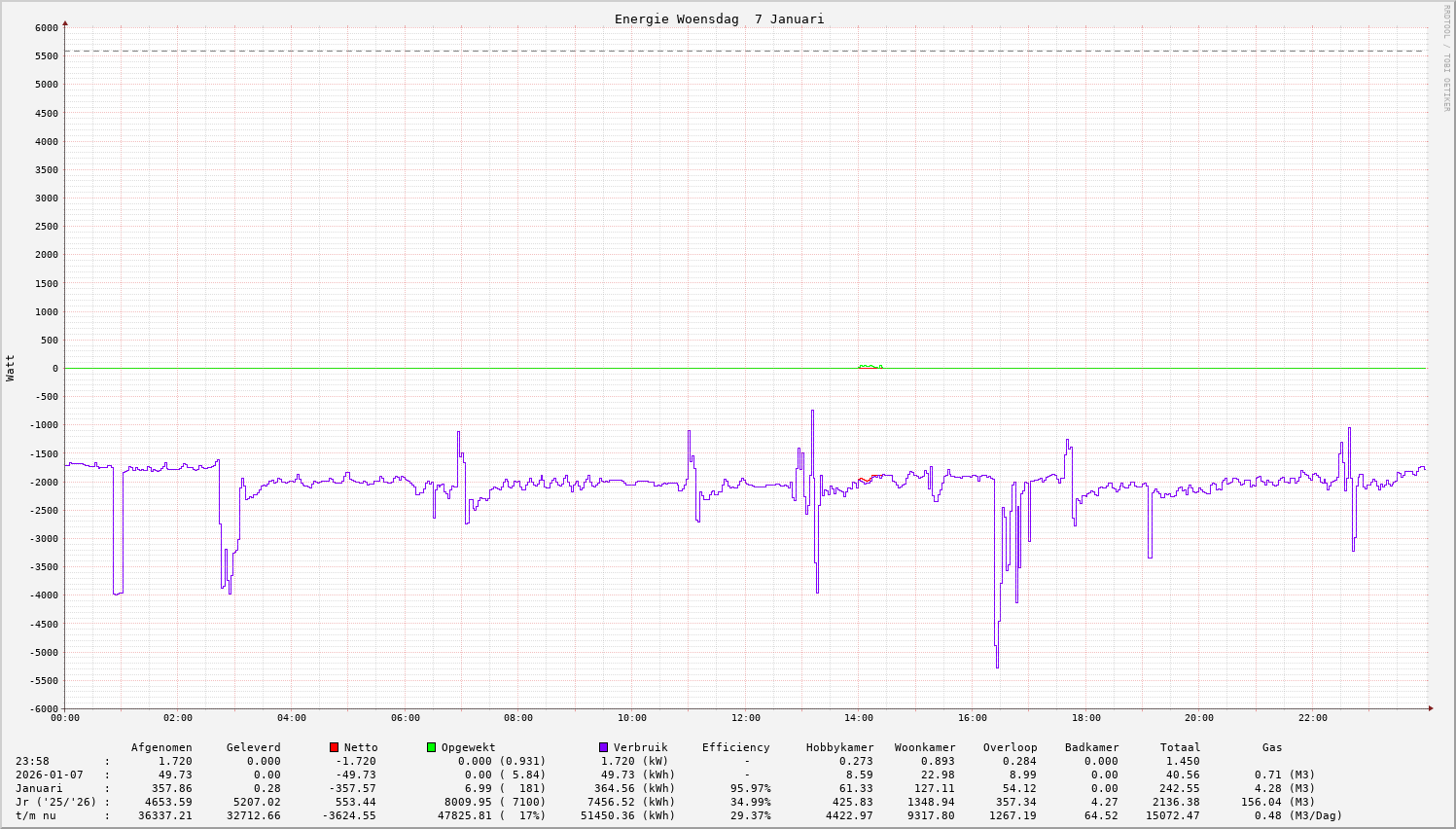Image resolution: width=1456 pixels, height=829 pixels.
Task: Click the 5500 value on the y-axis
Action: click(46, 56)
